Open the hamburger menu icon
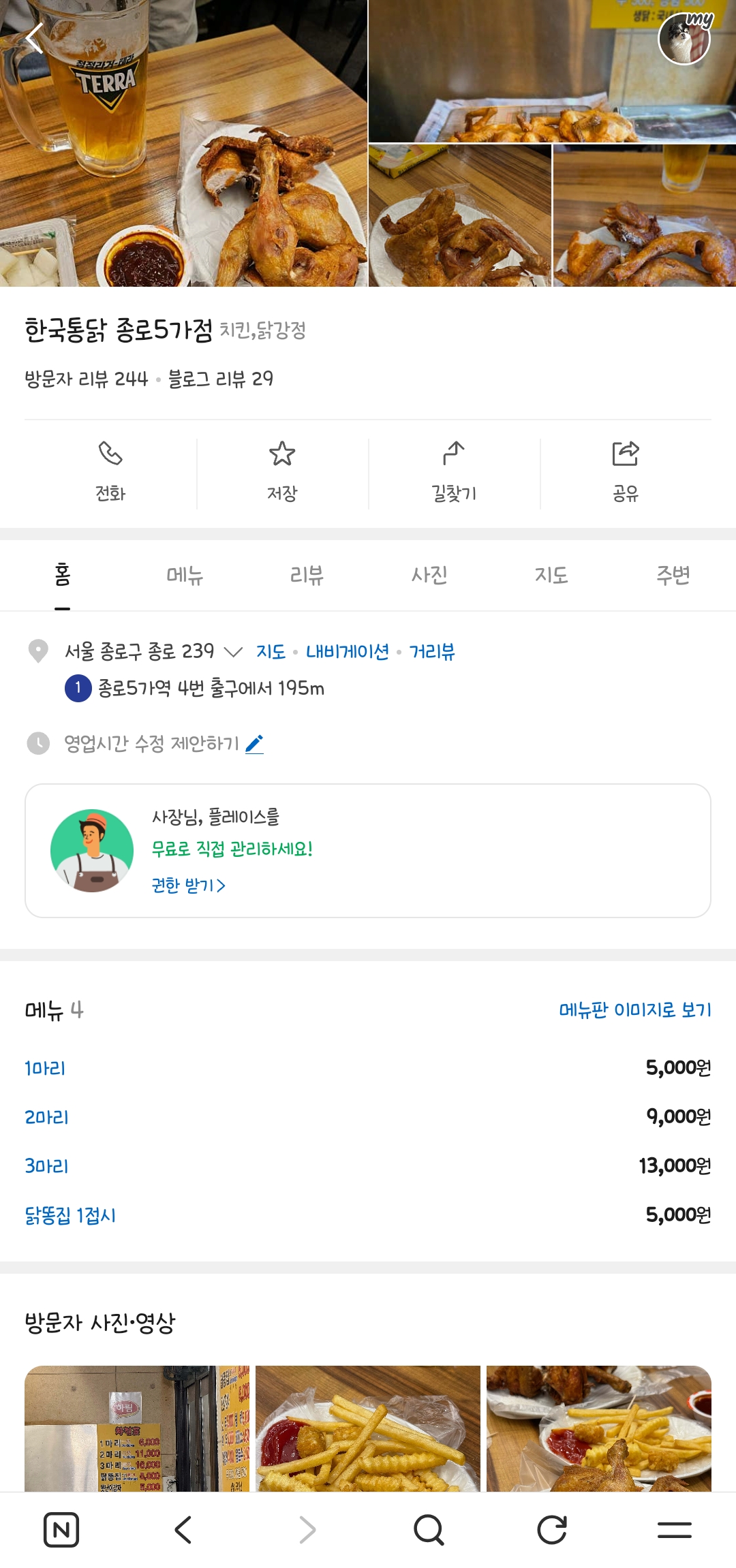 click(674, 1530)
